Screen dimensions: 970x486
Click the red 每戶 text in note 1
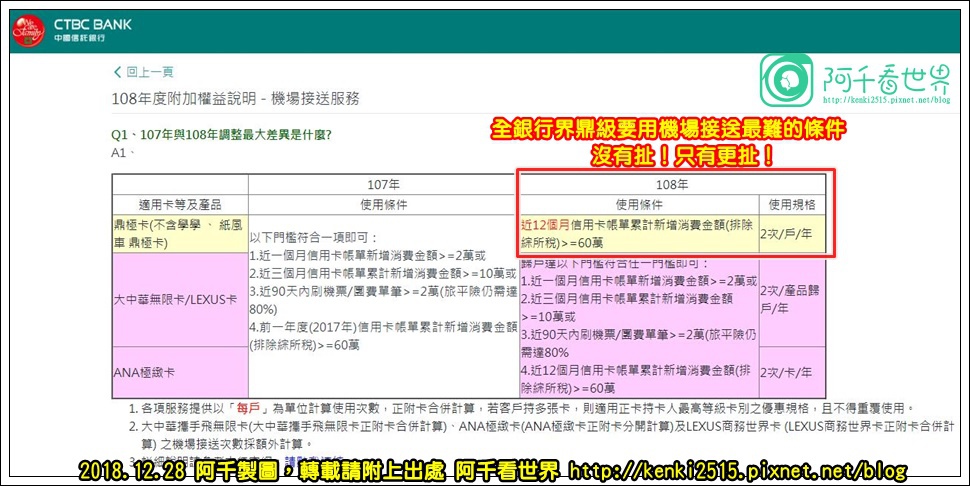[251, 409]
